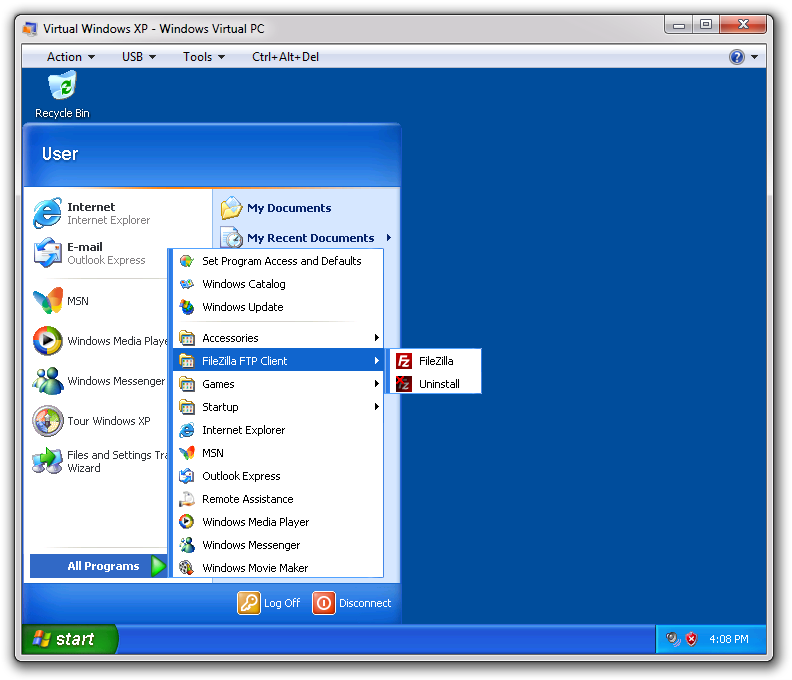Image resolution: width=792 pixels, height=680 pixels.
Task: Expand the Accessories submenu
Action: click(230, 338)
